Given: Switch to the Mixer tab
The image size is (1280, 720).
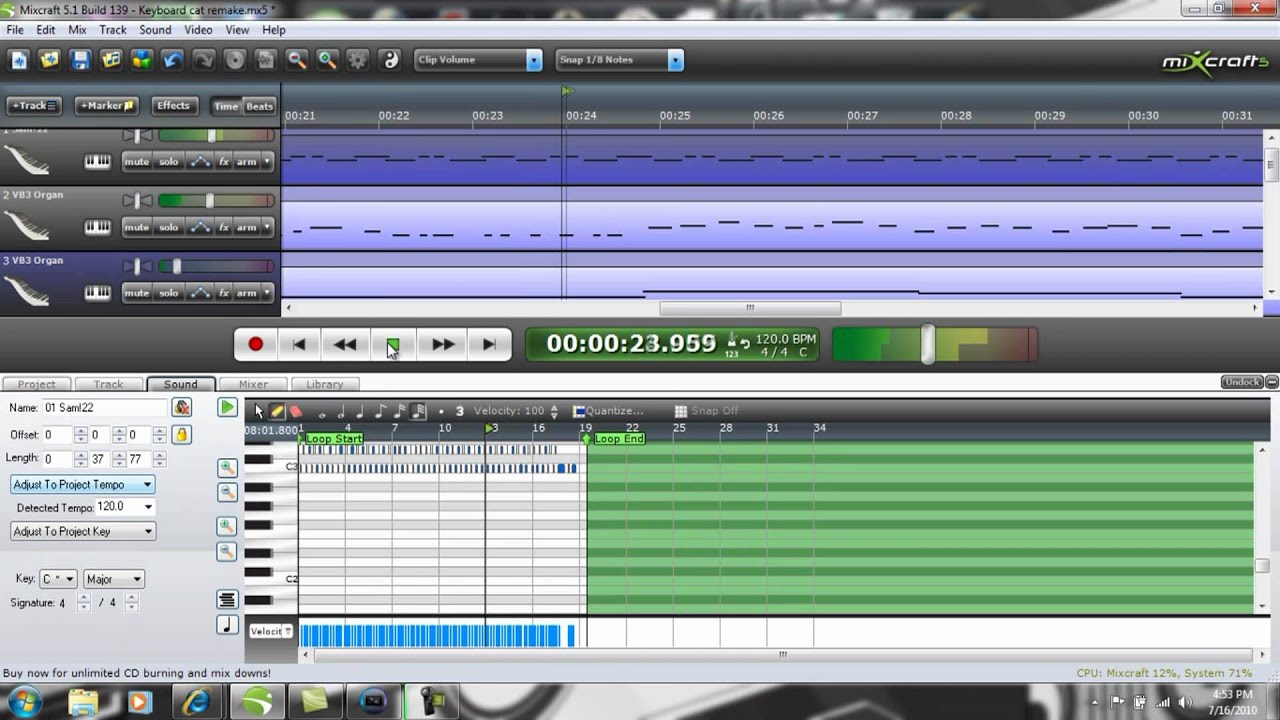Looking at the screenshot, I should (x=253, y=384).
